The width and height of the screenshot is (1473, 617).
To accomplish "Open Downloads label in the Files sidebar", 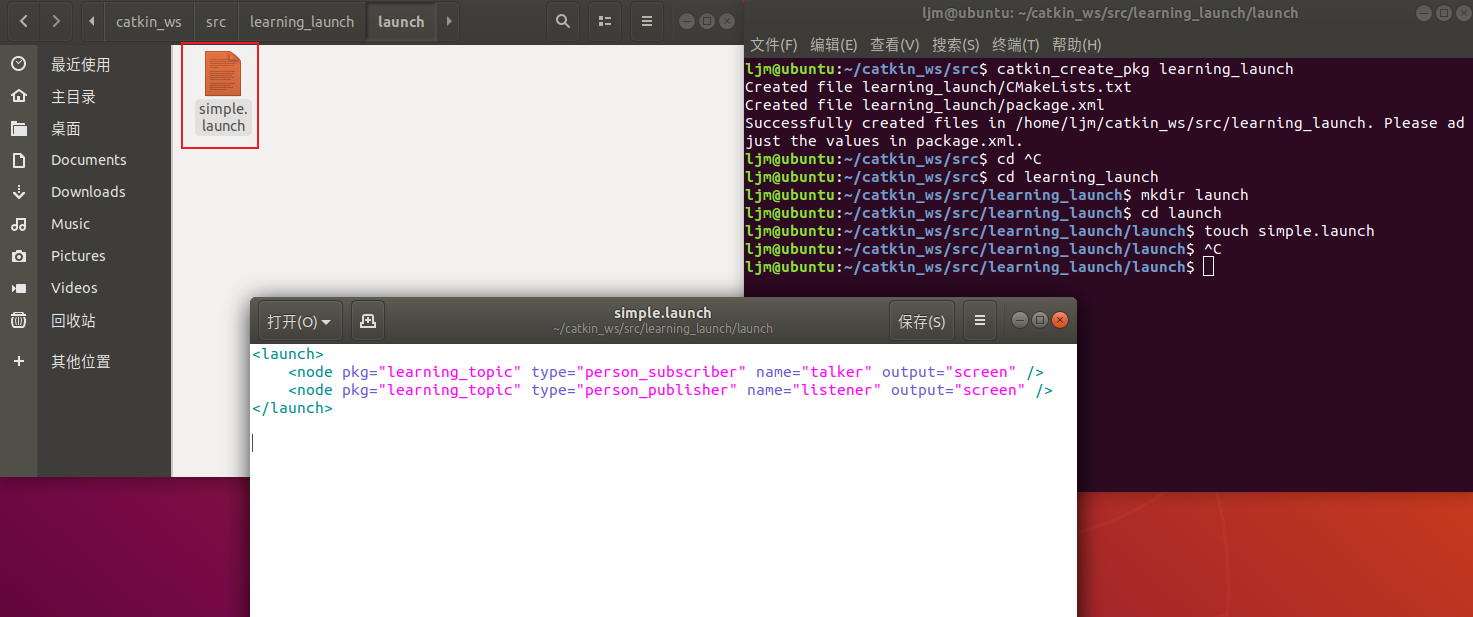I will (88, 192).
